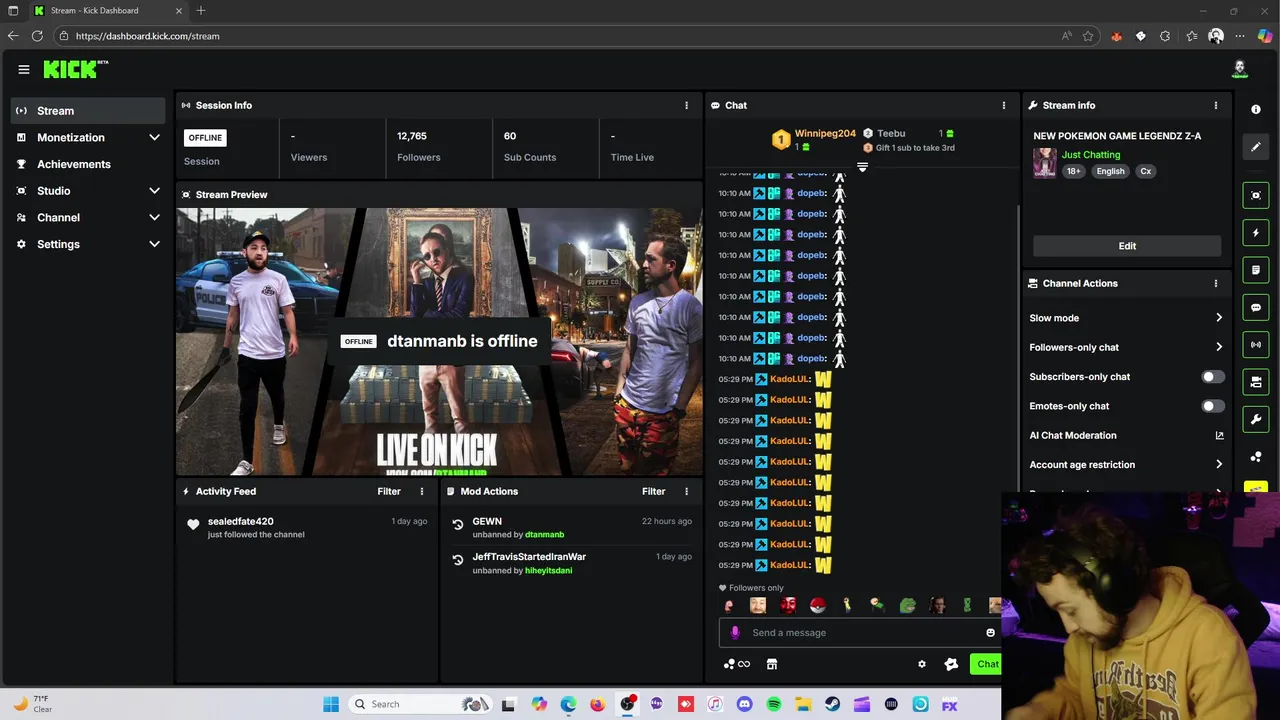
Task: Open hiheyitsdani moderator link
Action: pyautogui.click(x=549, y=570)
